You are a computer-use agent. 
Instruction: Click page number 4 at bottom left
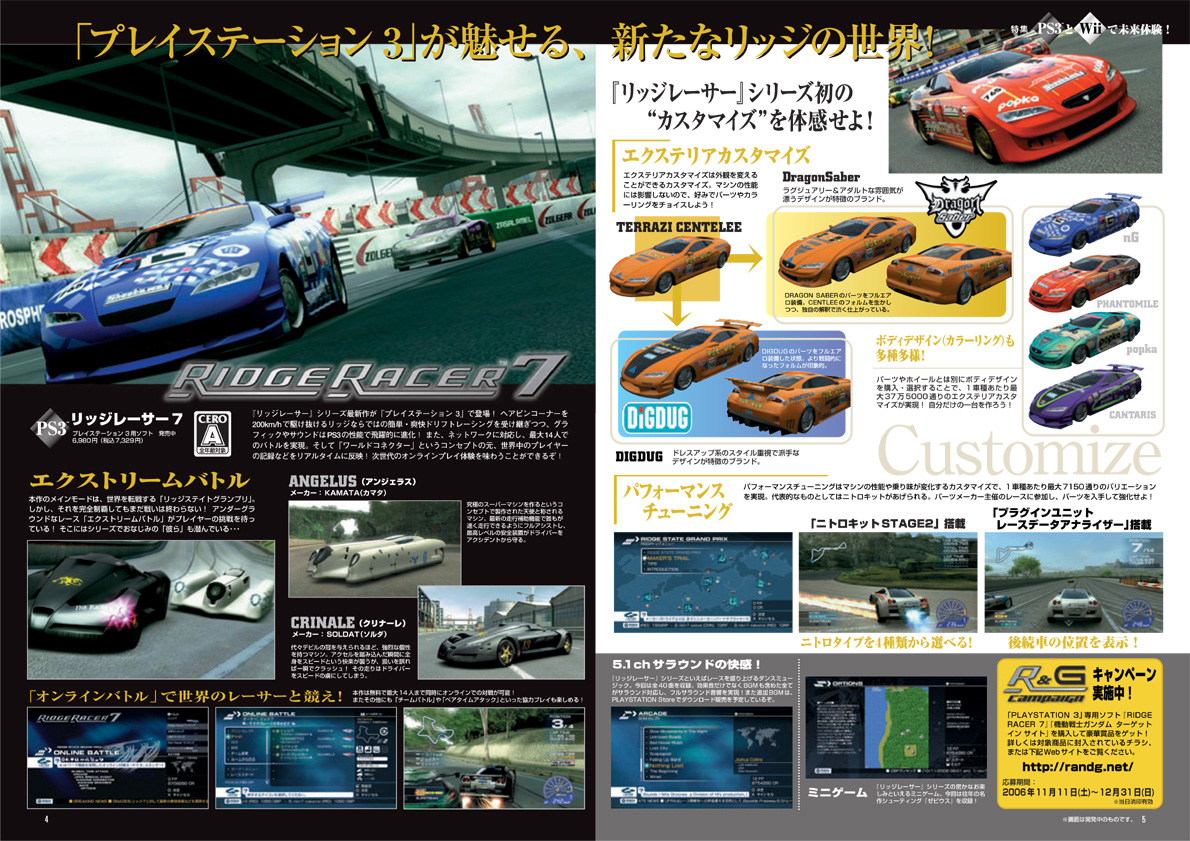46,820
